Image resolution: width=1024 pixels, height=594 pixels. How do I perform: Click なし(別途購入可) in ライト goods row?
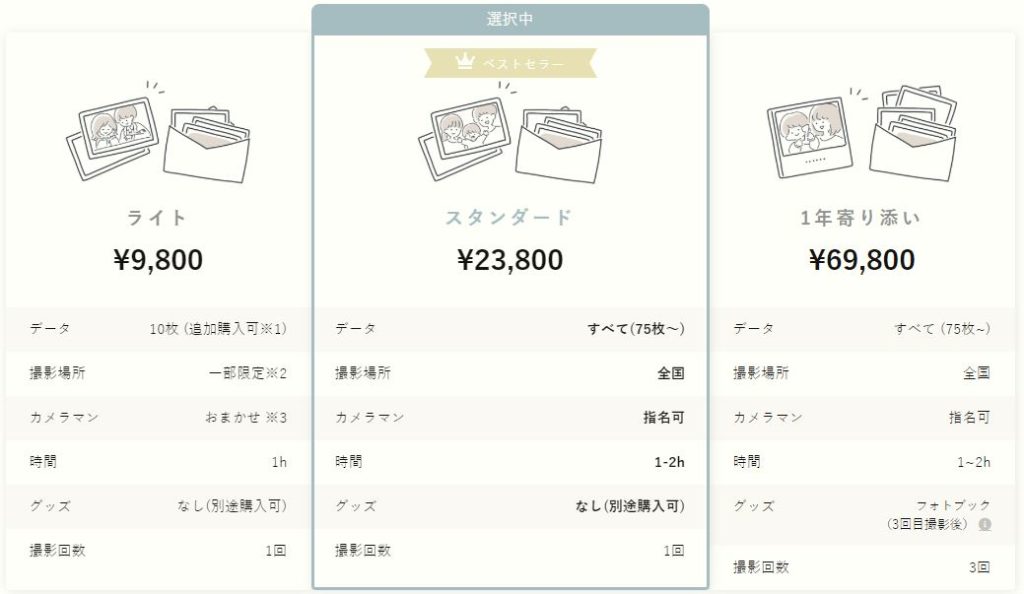(x=232, y=506)
